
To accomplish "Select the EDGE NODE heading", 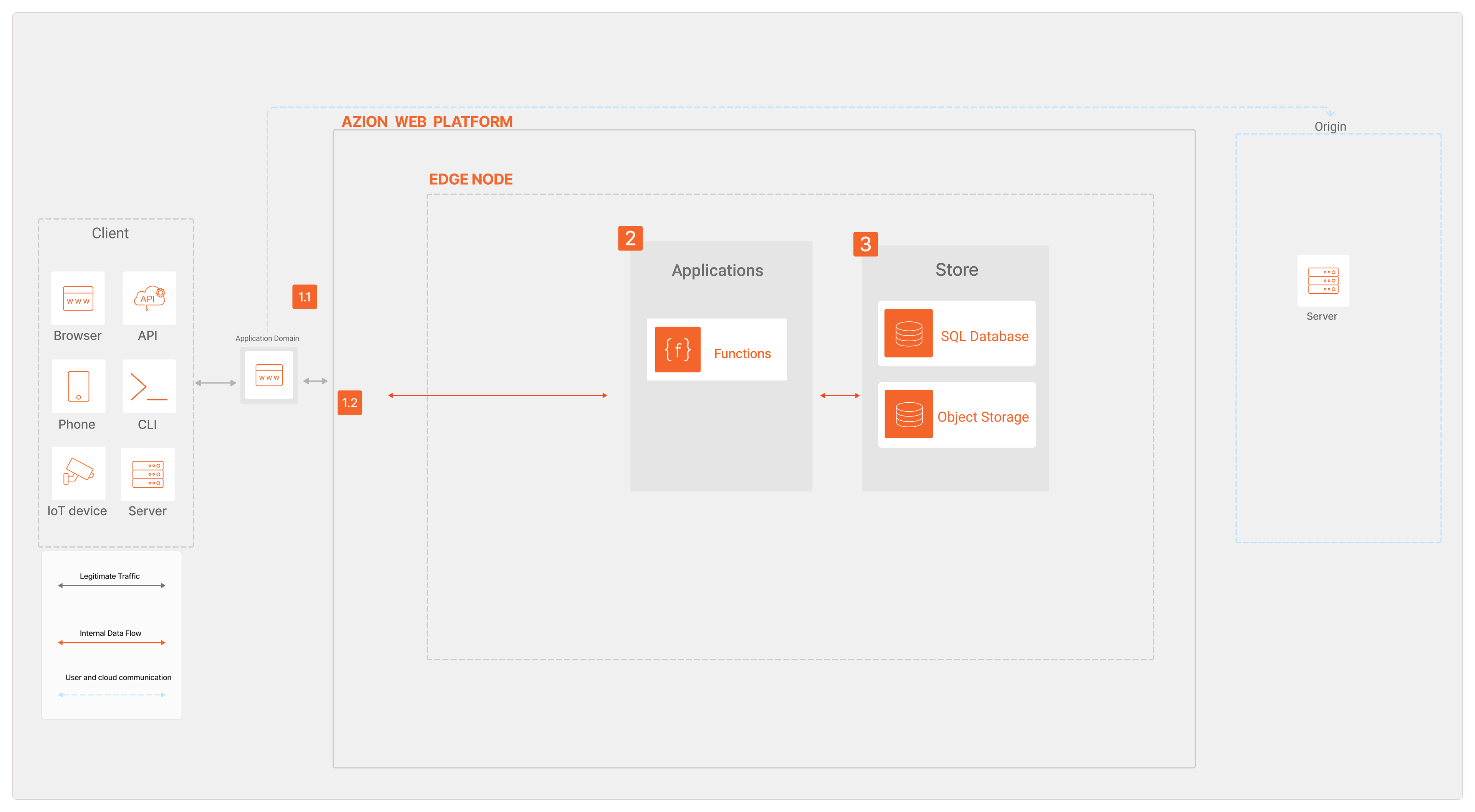I will [x=471, y=179].
